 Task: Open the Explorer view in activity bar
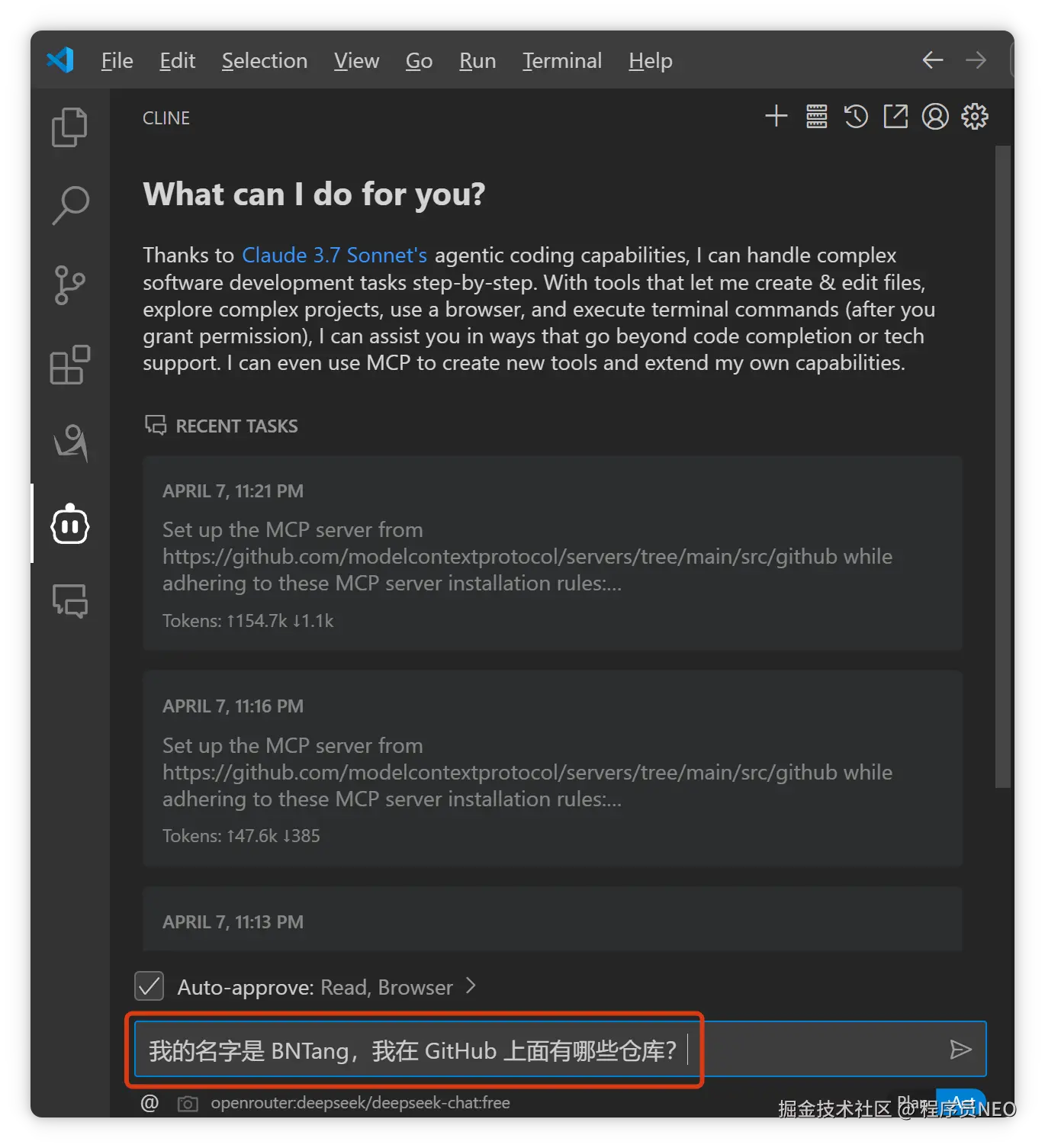click(69, 127)
